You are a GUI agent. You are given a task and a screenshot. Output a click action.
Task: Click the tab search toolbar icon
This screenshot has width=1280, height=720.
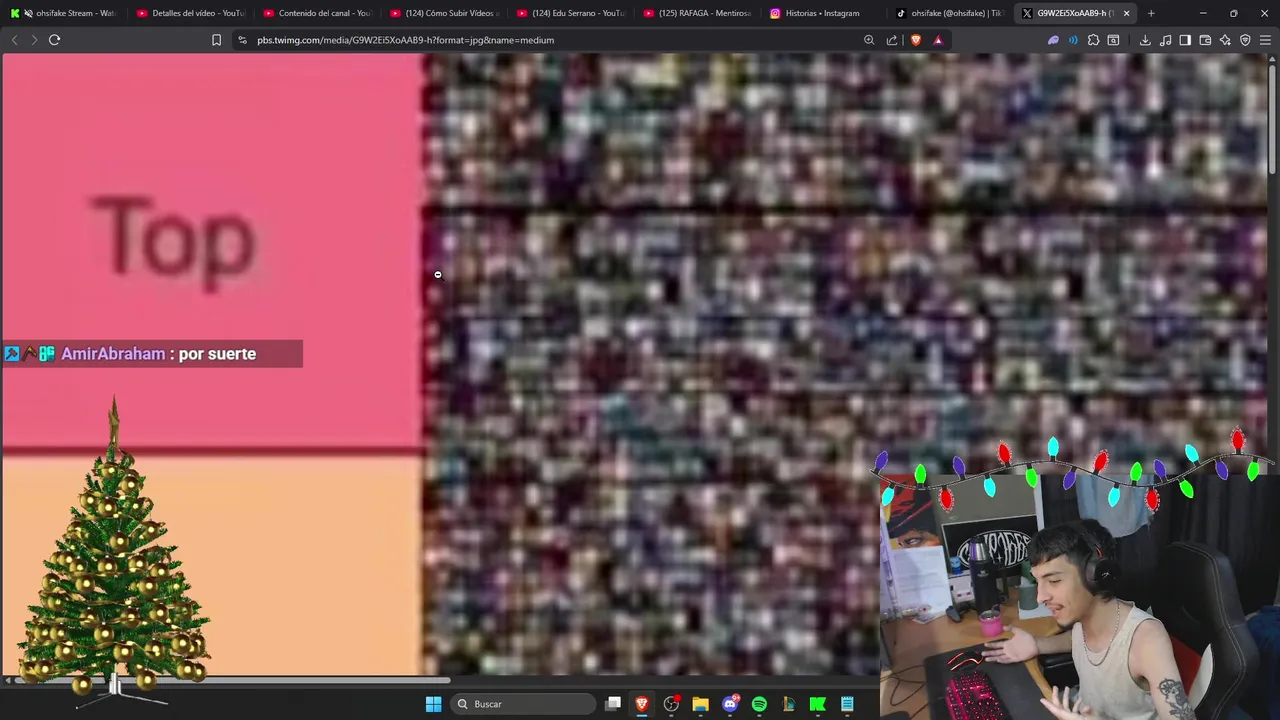(1113, 40)
